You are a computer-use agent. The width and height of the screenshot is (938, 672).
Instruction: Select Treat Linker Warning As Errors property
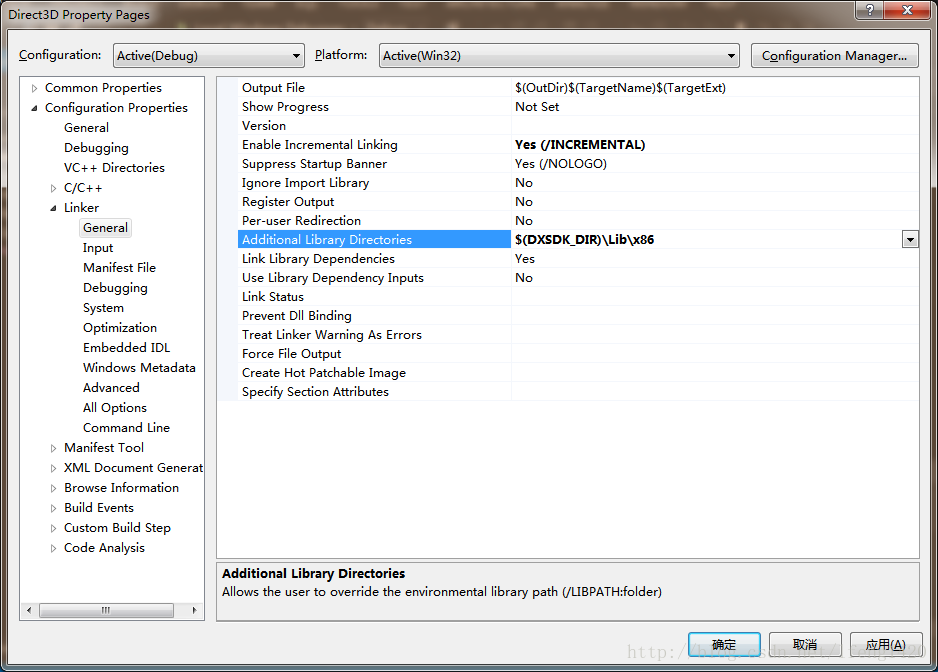tap(374, 335)
